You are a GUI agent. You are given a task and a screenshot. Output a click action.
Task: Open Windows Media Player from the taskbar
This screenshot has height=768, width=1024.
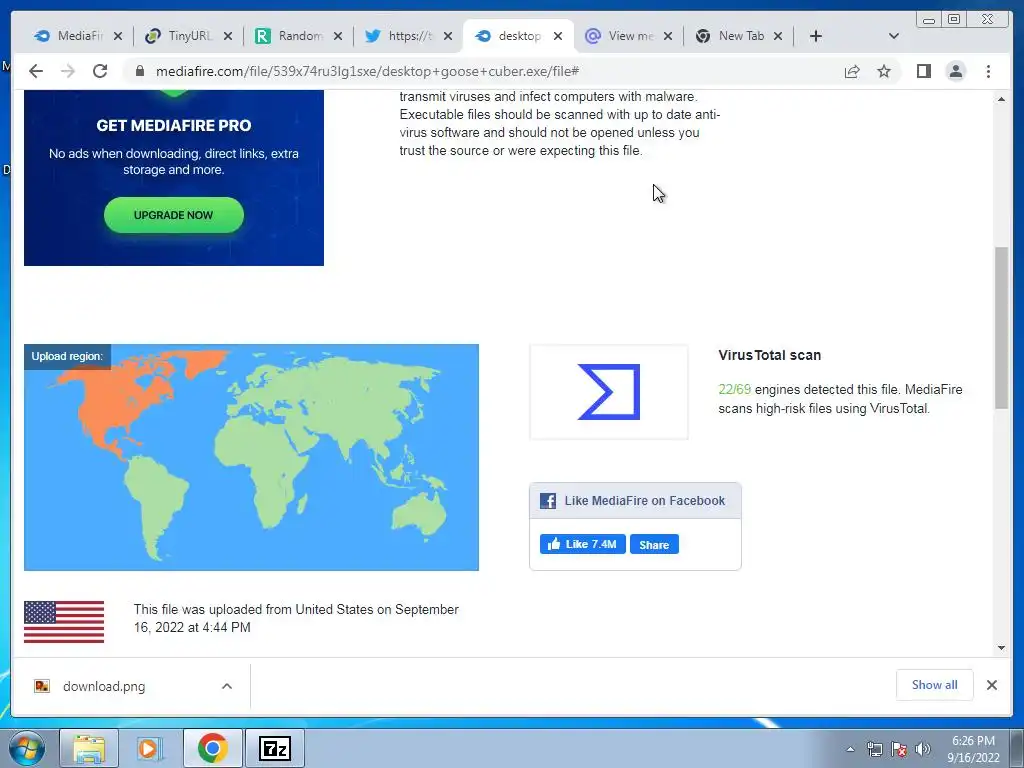coord(150,748)
